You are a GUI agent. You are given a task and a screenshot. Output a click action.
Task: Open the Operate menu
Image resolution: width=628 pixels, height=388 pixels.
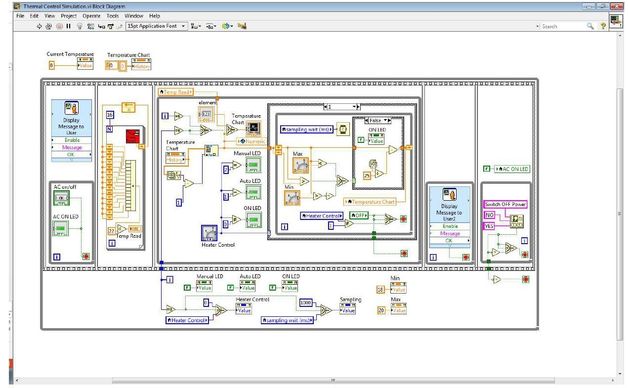[x=91, y=16]
